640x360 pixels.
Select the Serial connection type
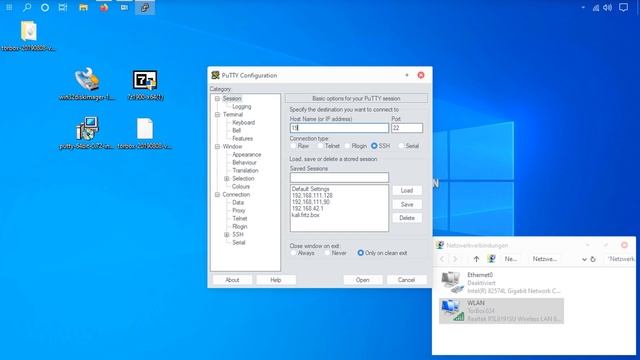coord(401,146)
